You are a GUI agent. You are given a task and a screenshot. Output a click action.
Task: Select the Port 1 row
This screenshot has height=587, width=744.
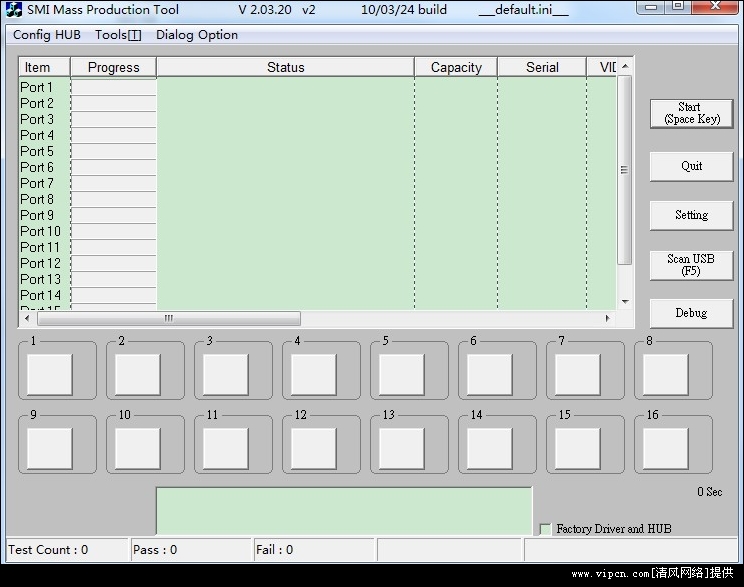(x=317, y=87)
